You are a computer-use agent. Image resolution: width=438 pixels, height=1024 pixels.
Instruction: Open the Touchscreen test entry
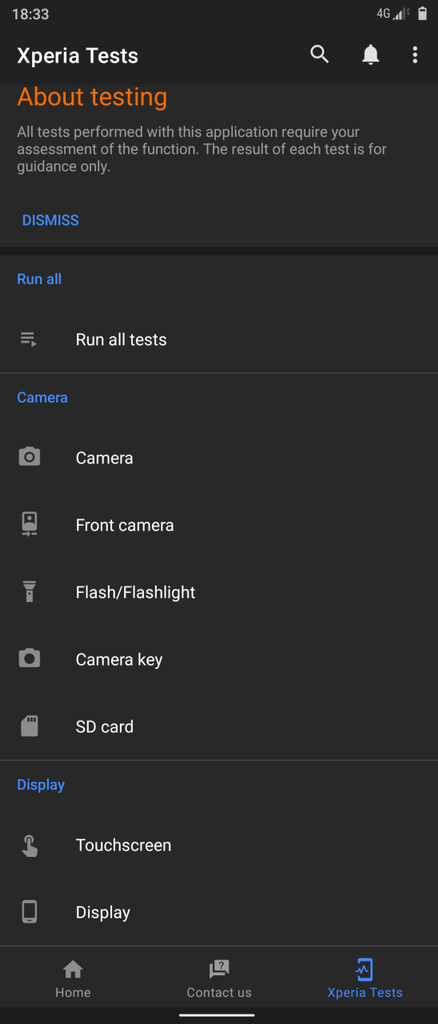[x=219, y=845]
